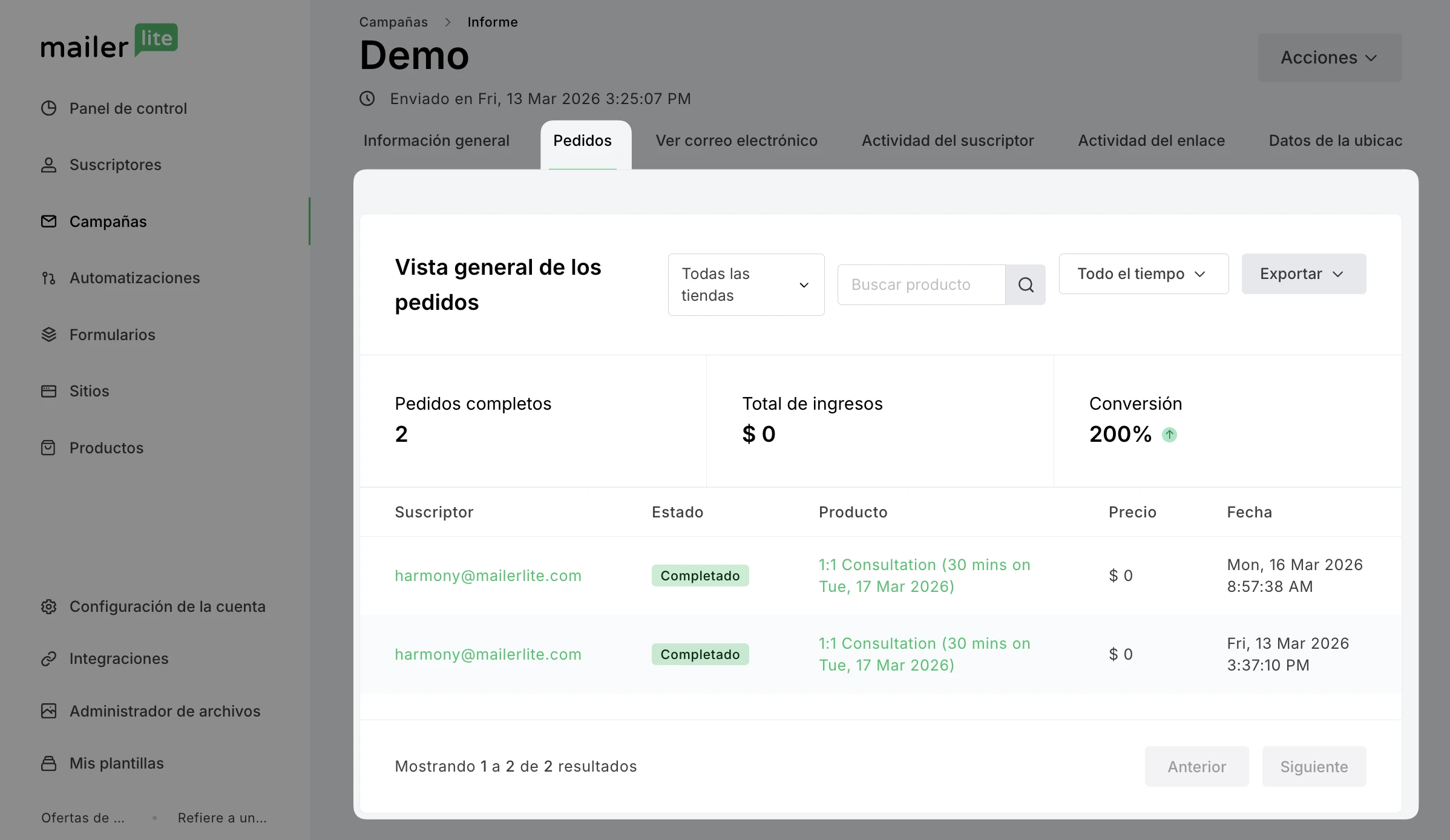
Task: Click the Anterior pagination button
Action: [1196, 766]
